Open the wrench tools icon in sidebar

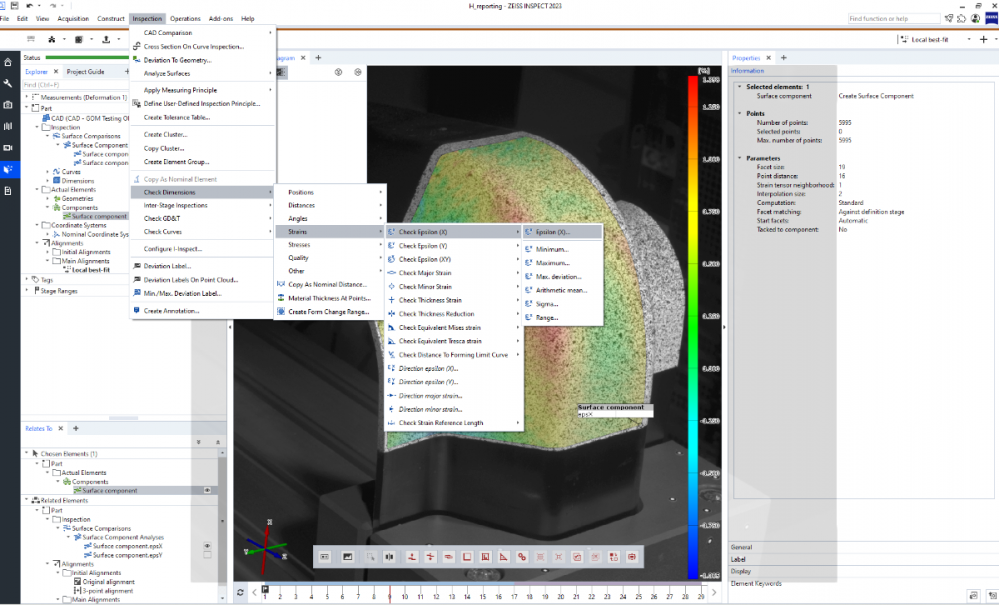pos(8,84)
